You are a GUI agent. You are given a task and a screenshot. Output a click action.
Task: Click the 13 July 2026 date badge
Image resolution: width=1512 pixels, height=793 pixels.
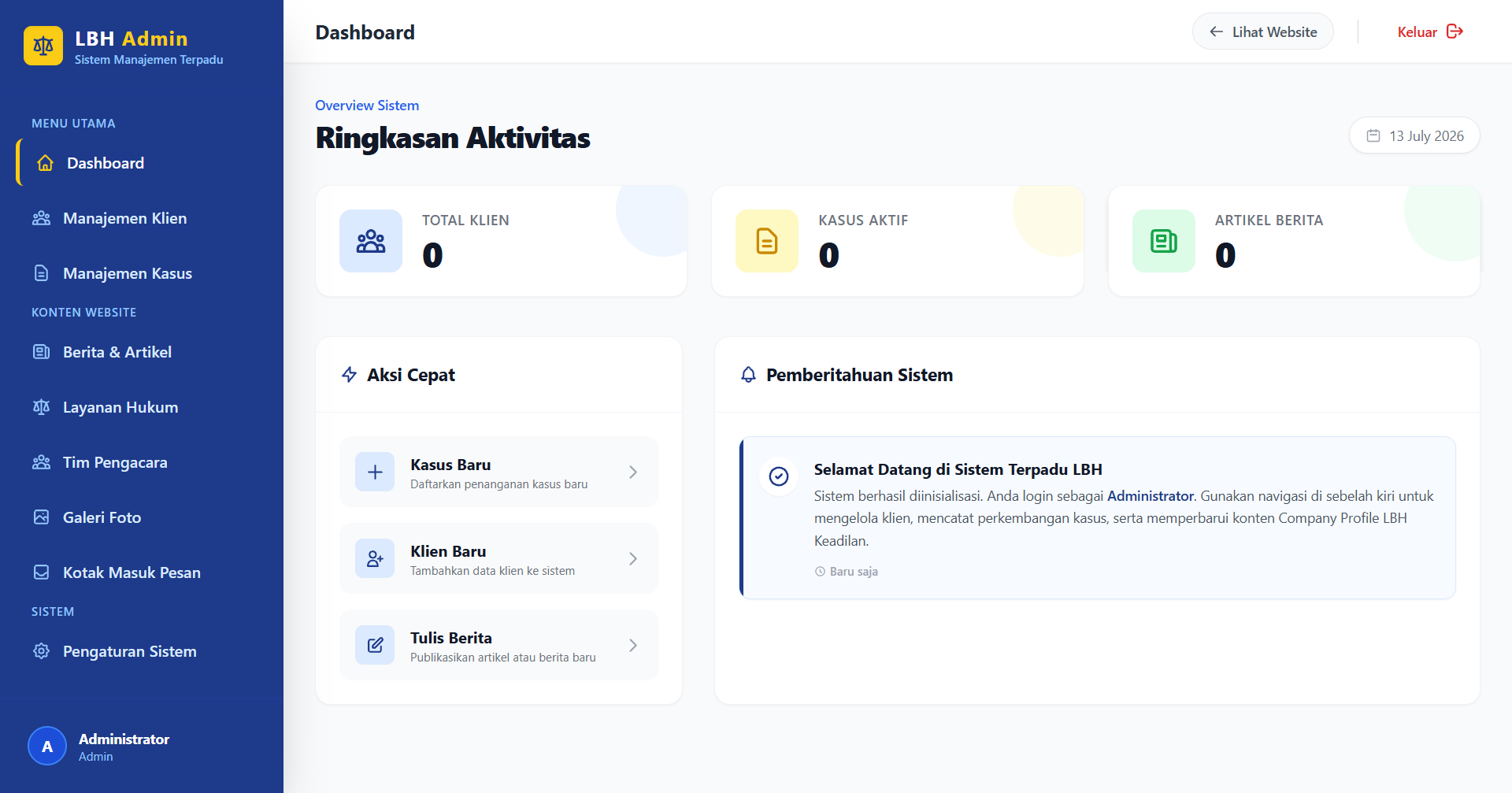click(x=1414, y=135)
